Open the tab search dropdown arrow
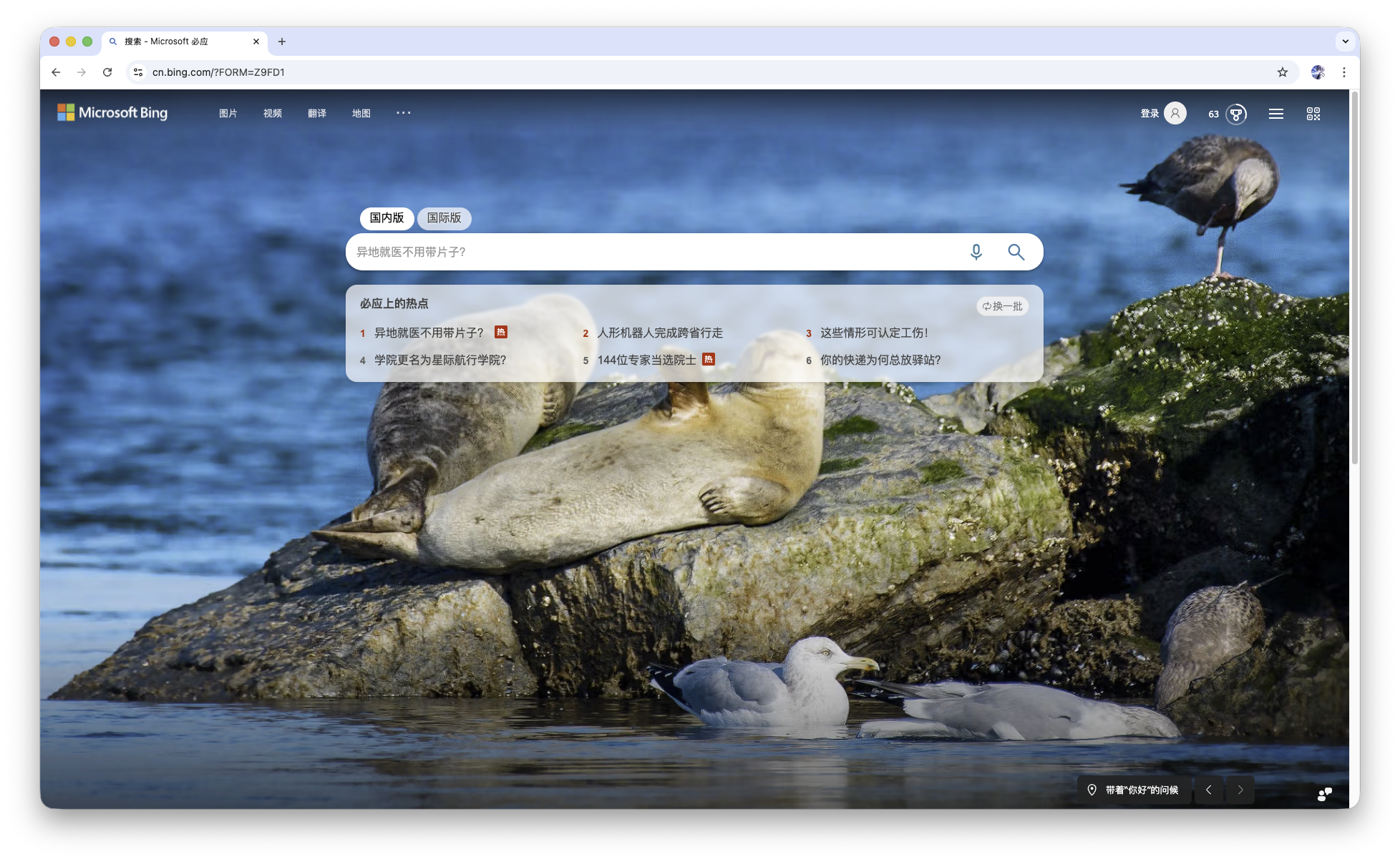The height and width of the screenshot is (862, 1400). coord(1345,41)
